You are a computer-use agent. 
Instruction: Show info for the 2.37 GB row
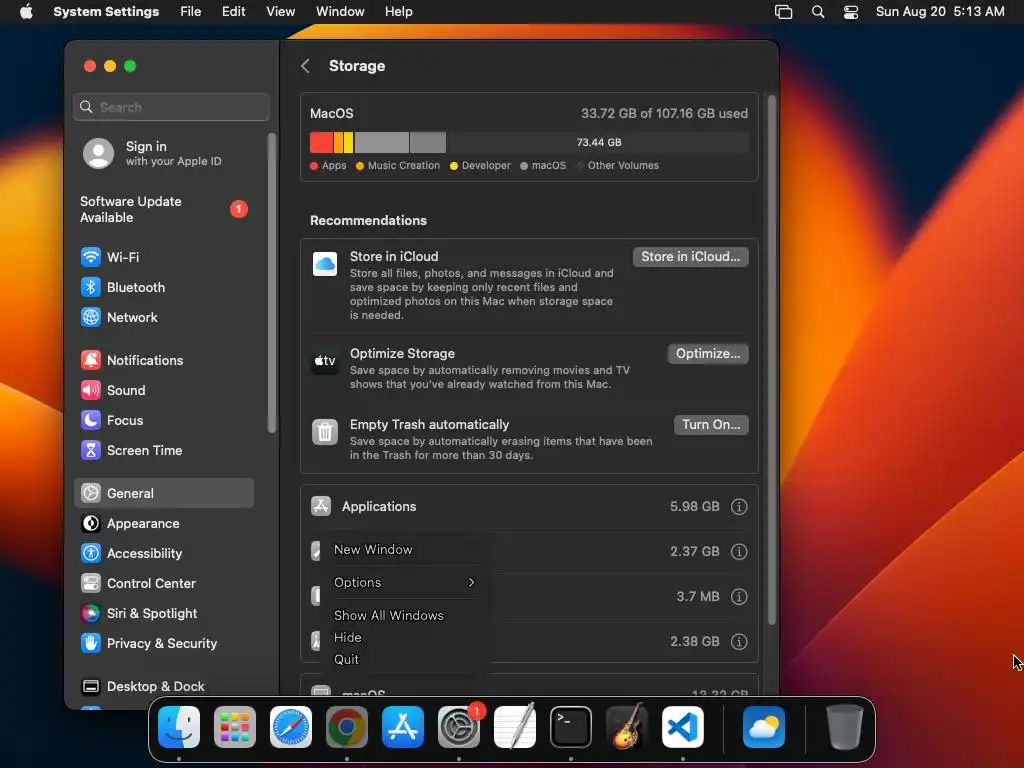click(739, 552)
